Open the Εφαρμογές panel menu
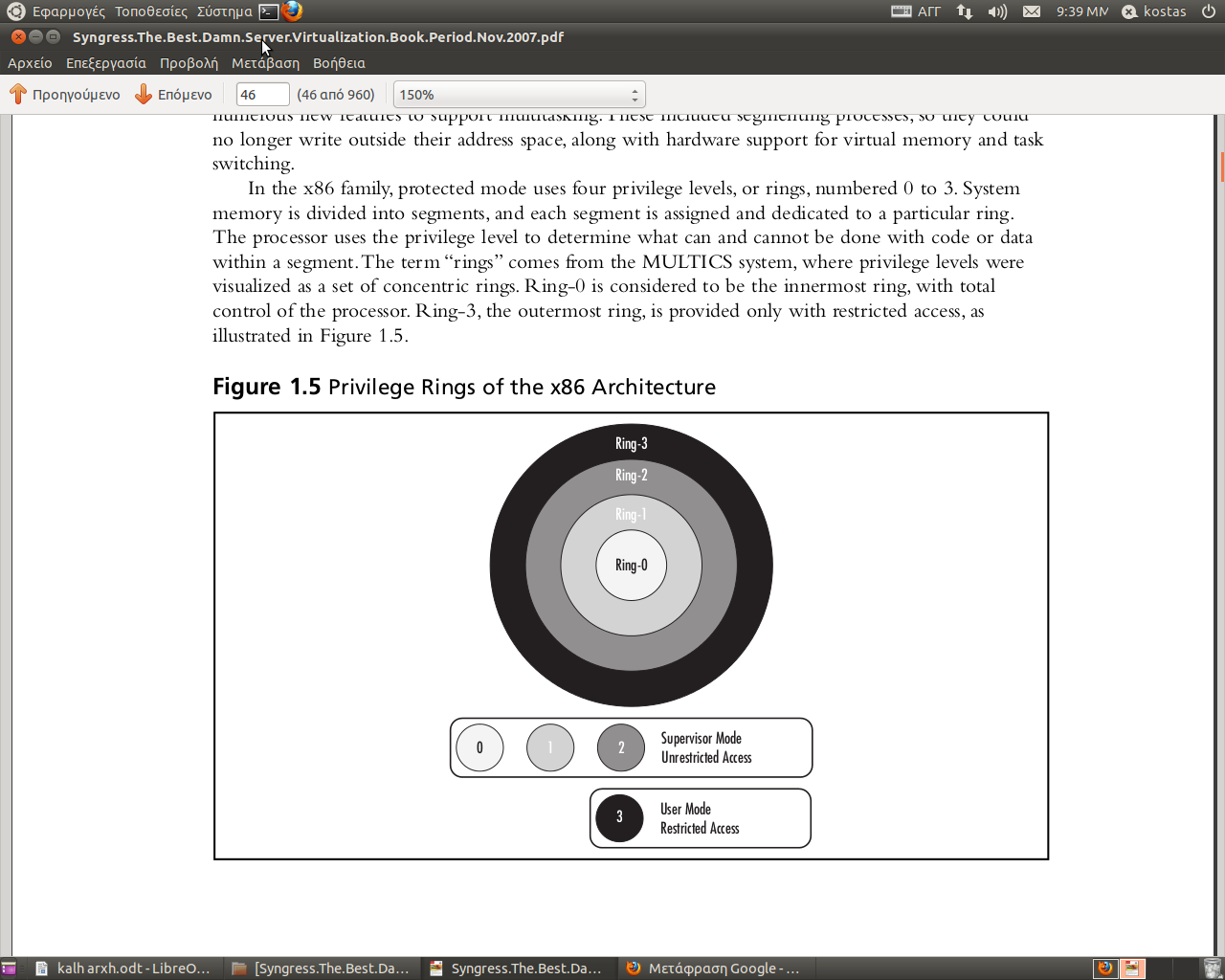 click(69, 11)
